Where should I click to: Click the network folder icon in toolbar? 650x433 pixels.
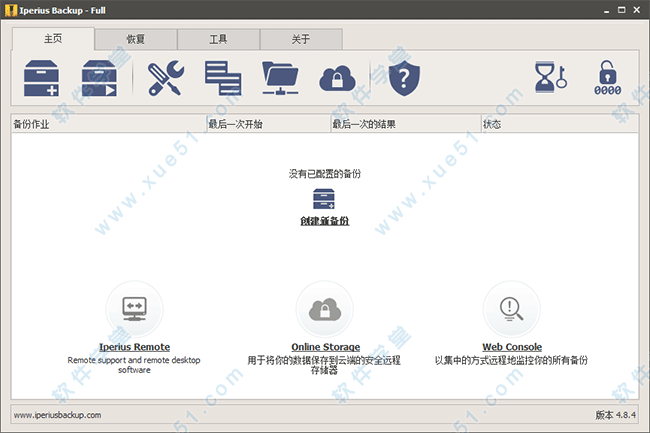[x=280, y=78]
